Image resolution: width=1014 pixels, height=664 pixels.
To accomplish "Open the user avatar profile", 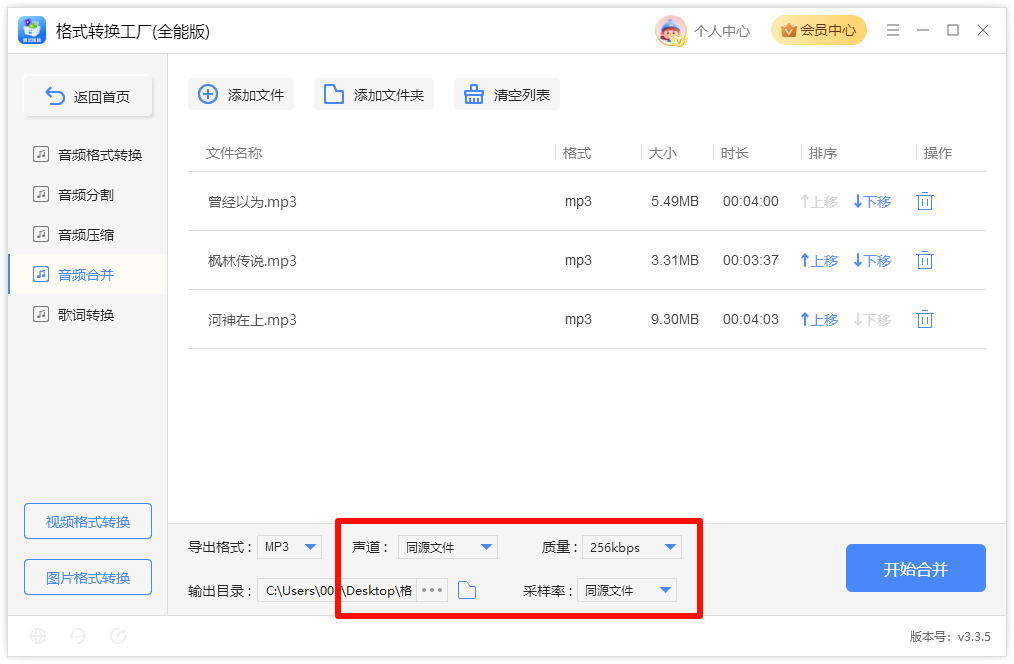I will pyautogui.click(x=670, y=30).
